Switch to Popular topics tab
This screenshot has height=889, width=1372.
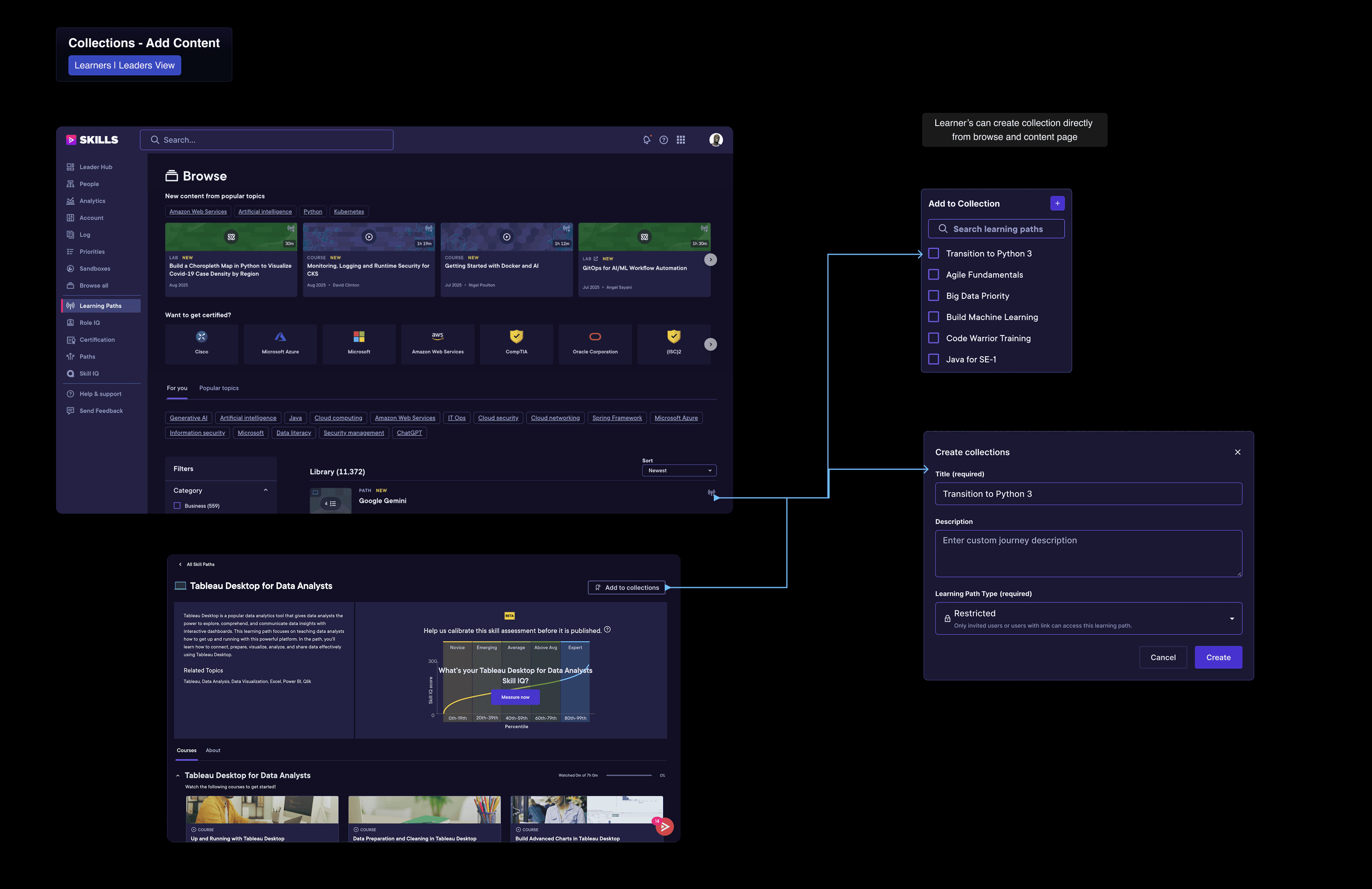point(219,388)
